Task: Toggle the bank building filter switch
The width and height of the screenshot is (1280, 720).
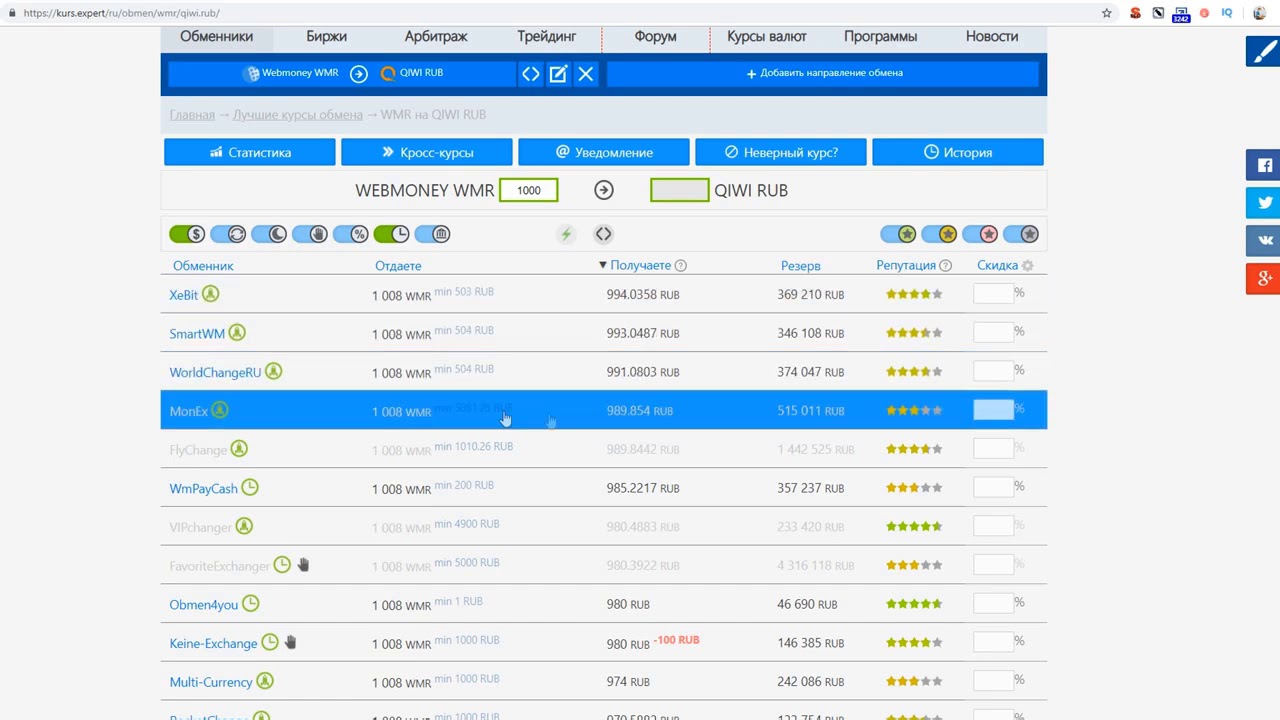Action: tap(432, 234)
